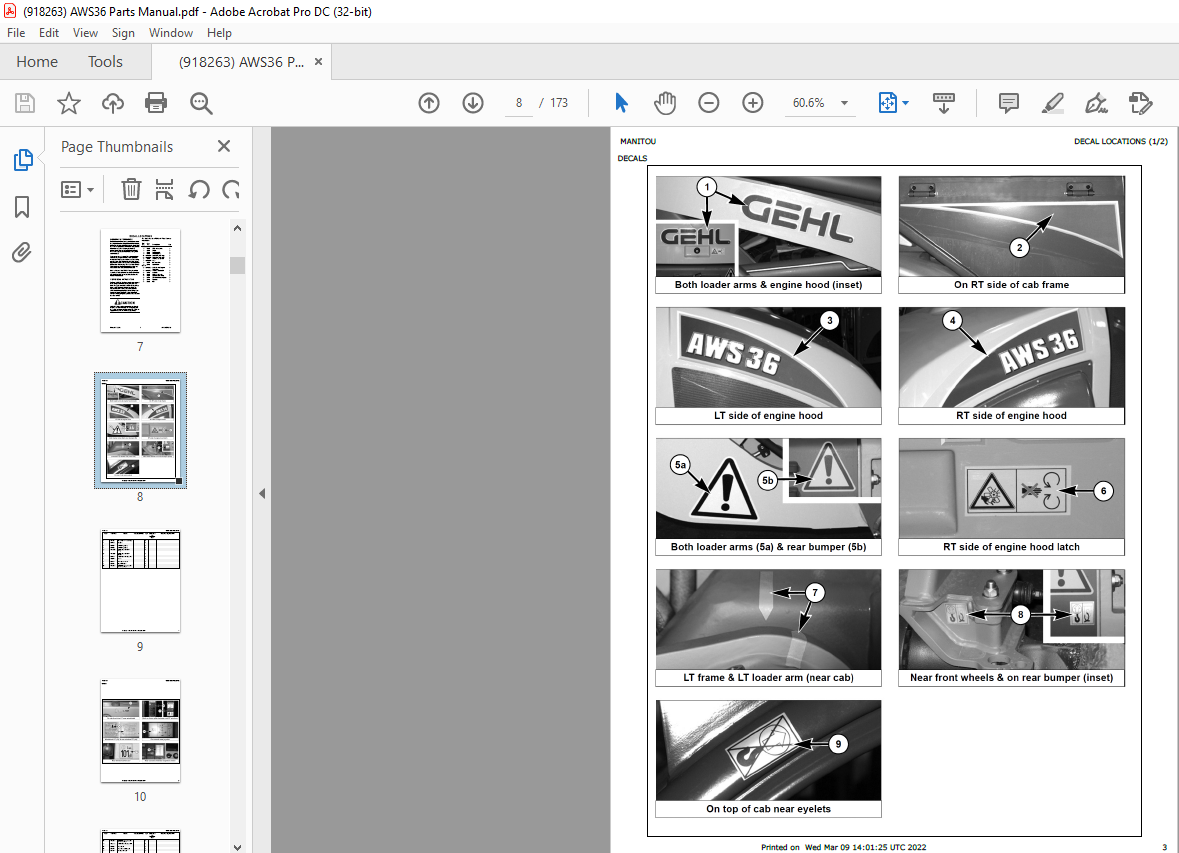Click the 'MANITOU' page header text

638,141
